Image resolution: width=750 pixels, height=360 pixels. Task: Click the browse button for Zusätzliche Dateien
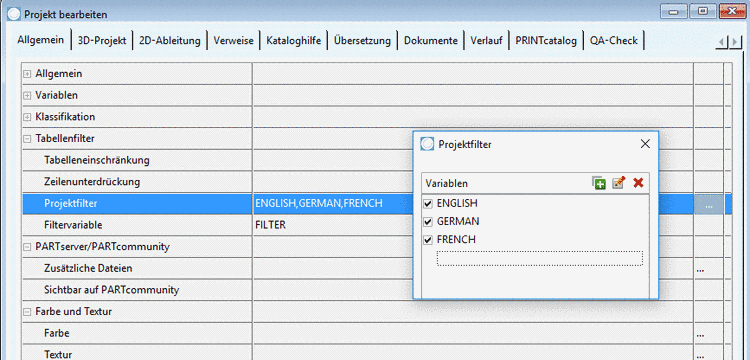701,270
